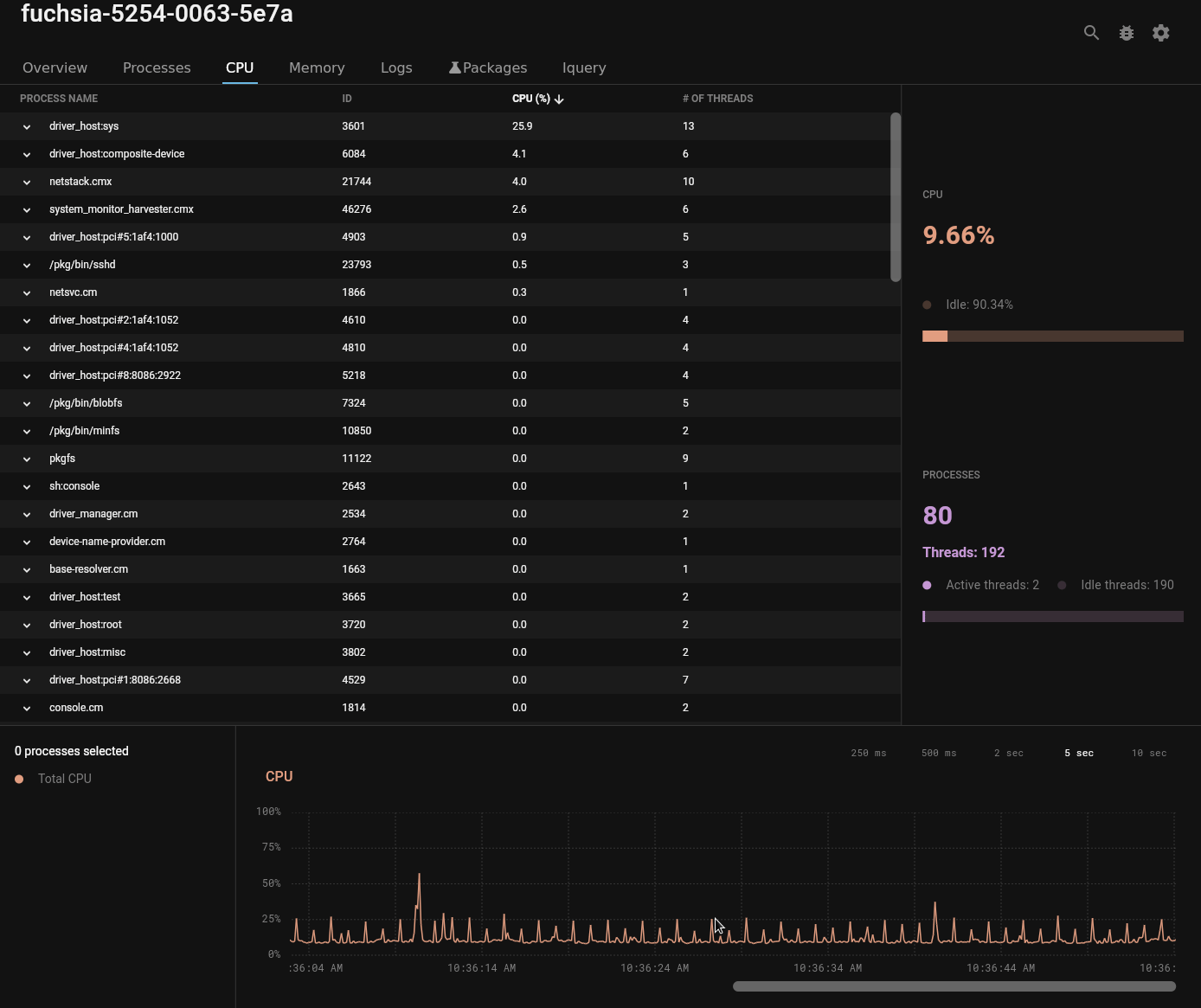Click the Idle CPU legend dot
The height and width of the screenshot is (1008, 1201).
click(x=927, y=305)
